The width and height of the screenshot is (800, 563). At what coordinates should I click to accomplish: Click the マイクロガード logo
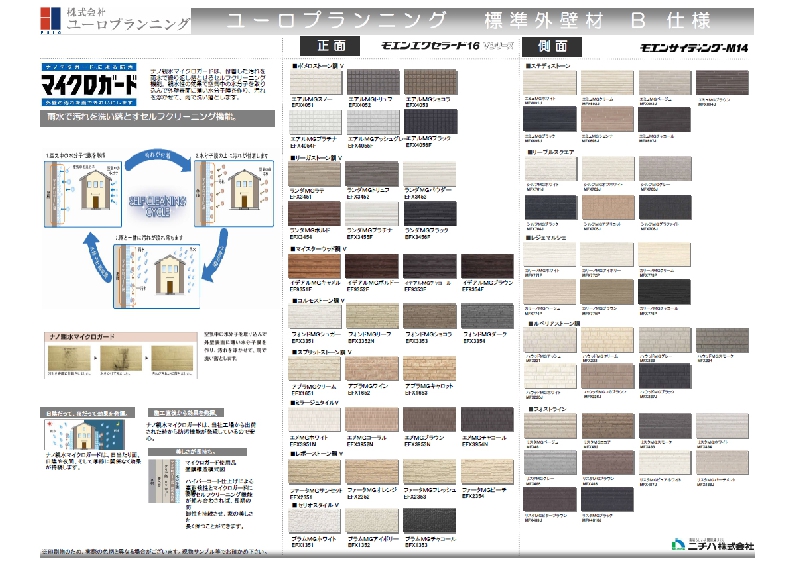point(89,85)
